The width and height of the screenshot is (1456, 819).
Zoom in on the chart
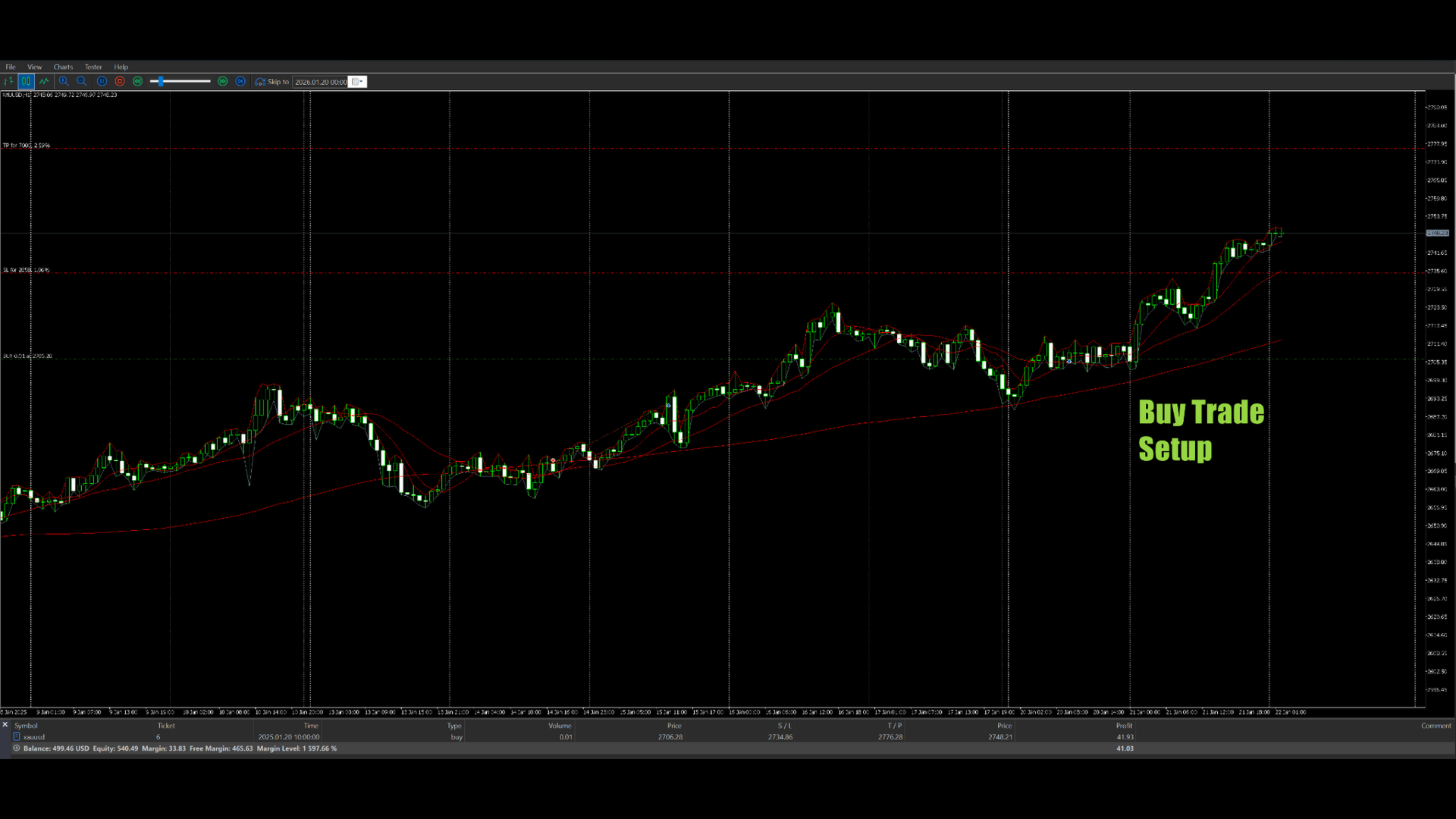(64, 81)
